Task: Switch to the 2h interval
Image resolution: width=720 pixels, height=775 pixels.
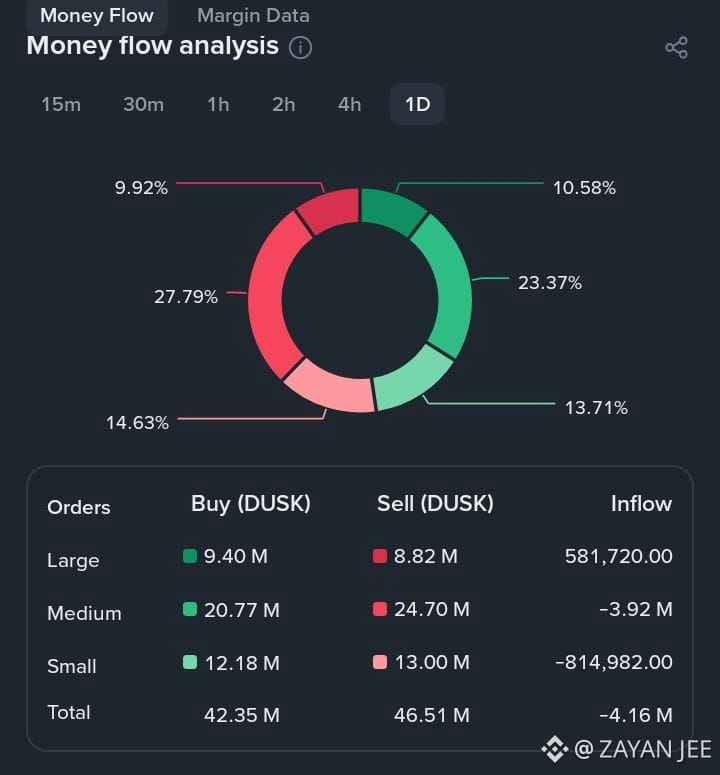Action: point(284,104)
